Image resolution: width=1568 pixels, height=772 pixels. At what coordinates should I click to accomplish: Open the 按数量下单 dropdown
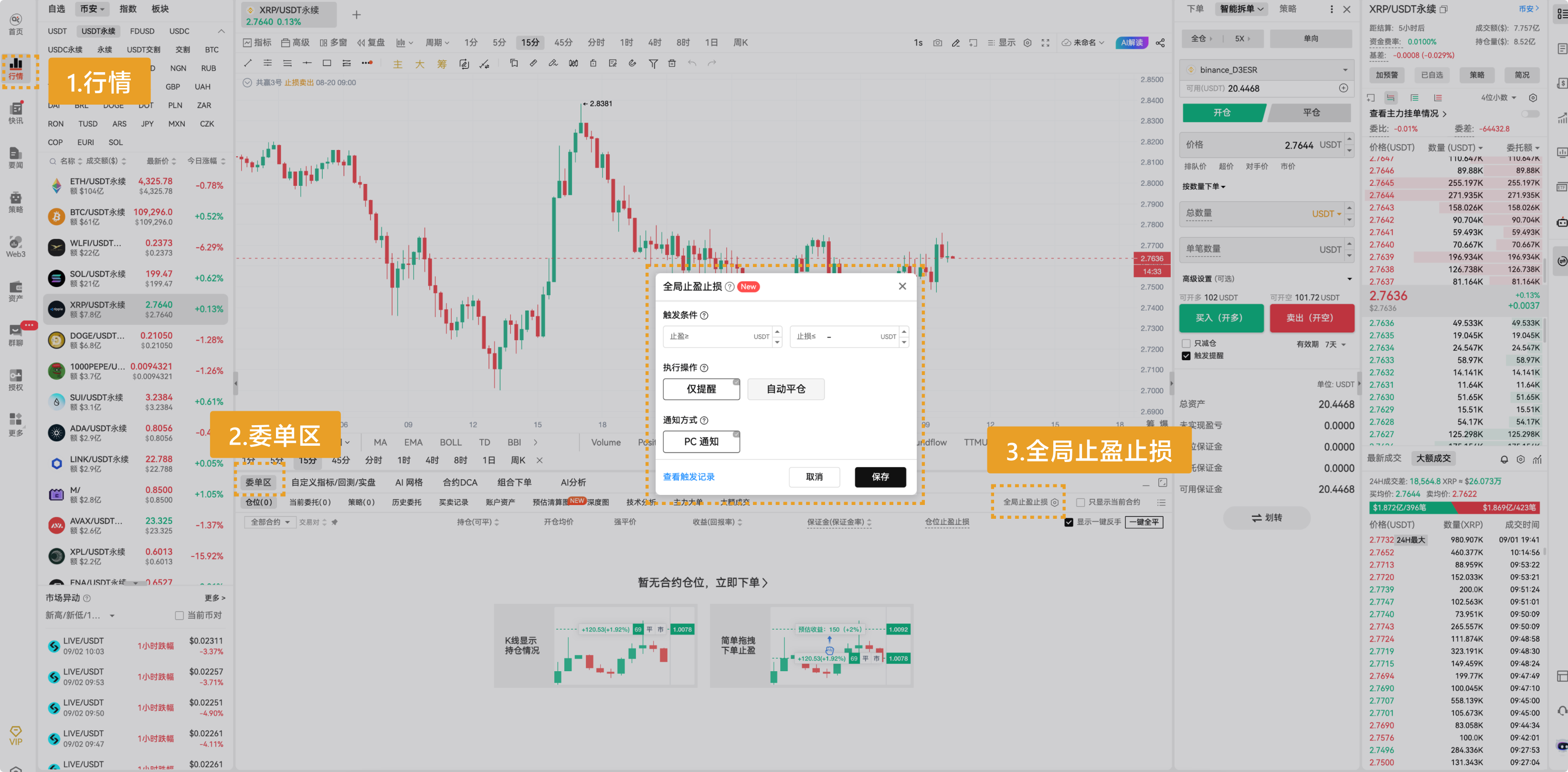tap(1203, 186)
